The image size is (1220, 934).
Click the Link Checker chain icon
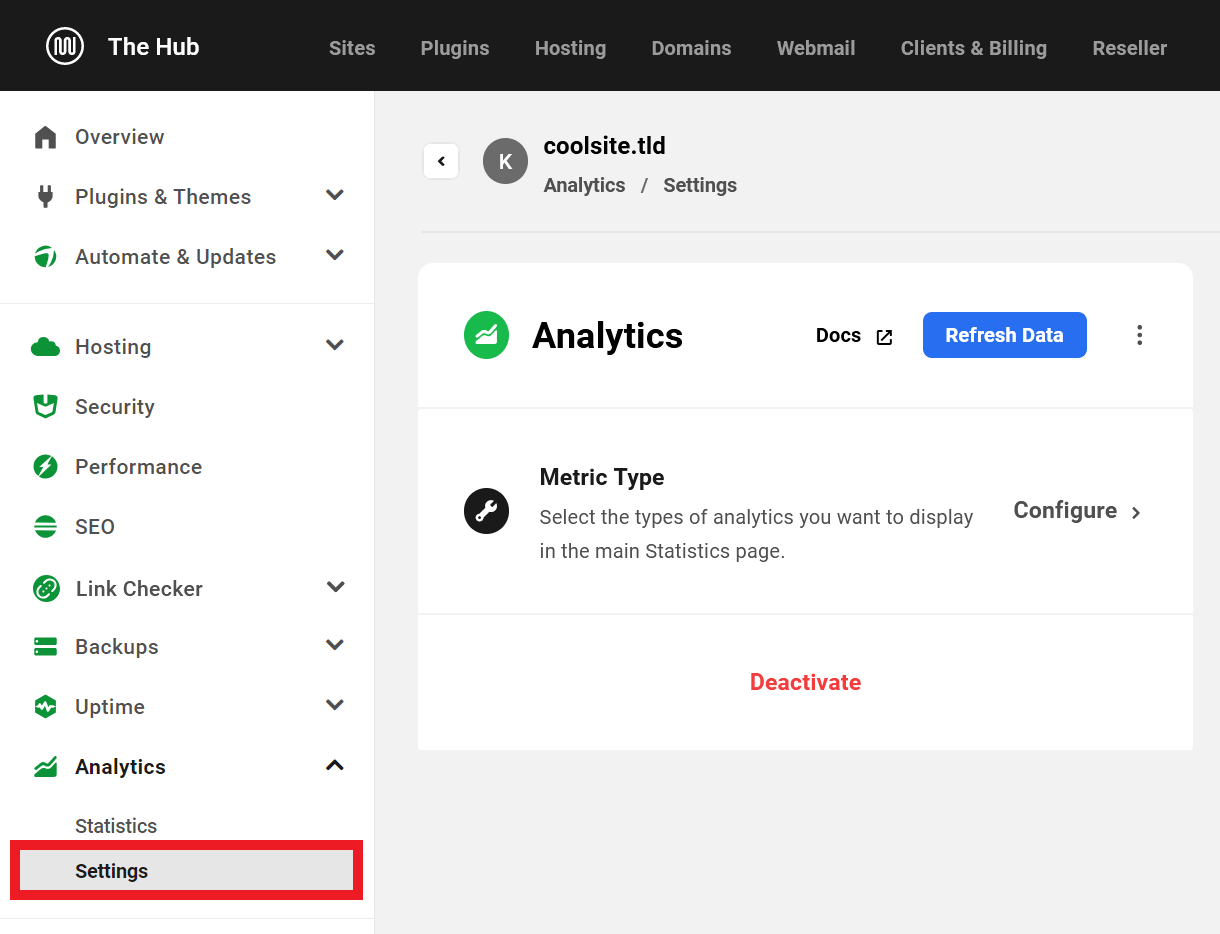click(x=46, y=588)
